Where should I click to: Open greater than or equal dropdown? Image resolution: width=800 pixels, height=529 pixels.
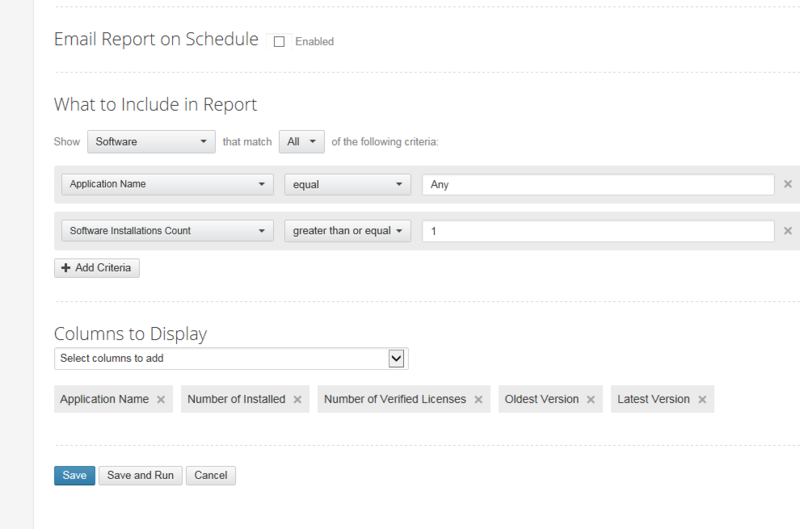pos(347,231)
